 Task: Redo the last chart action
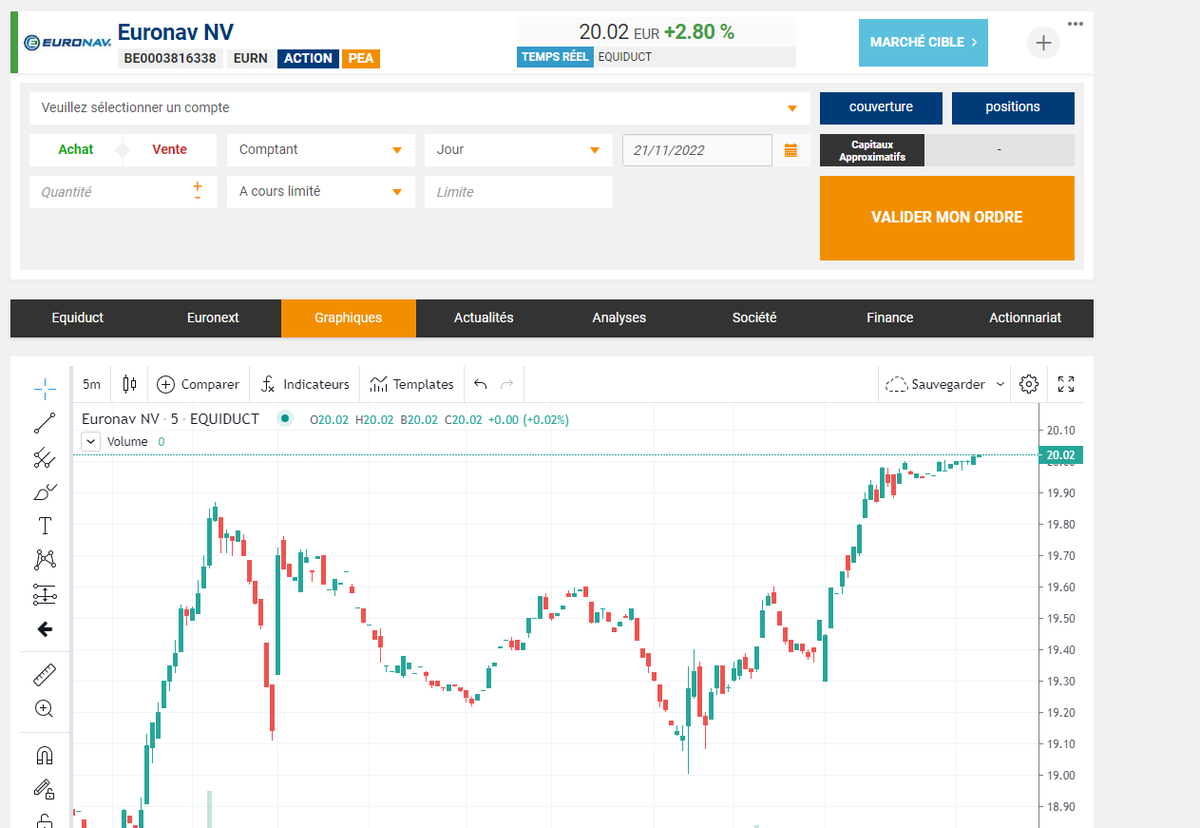[507, 384]
